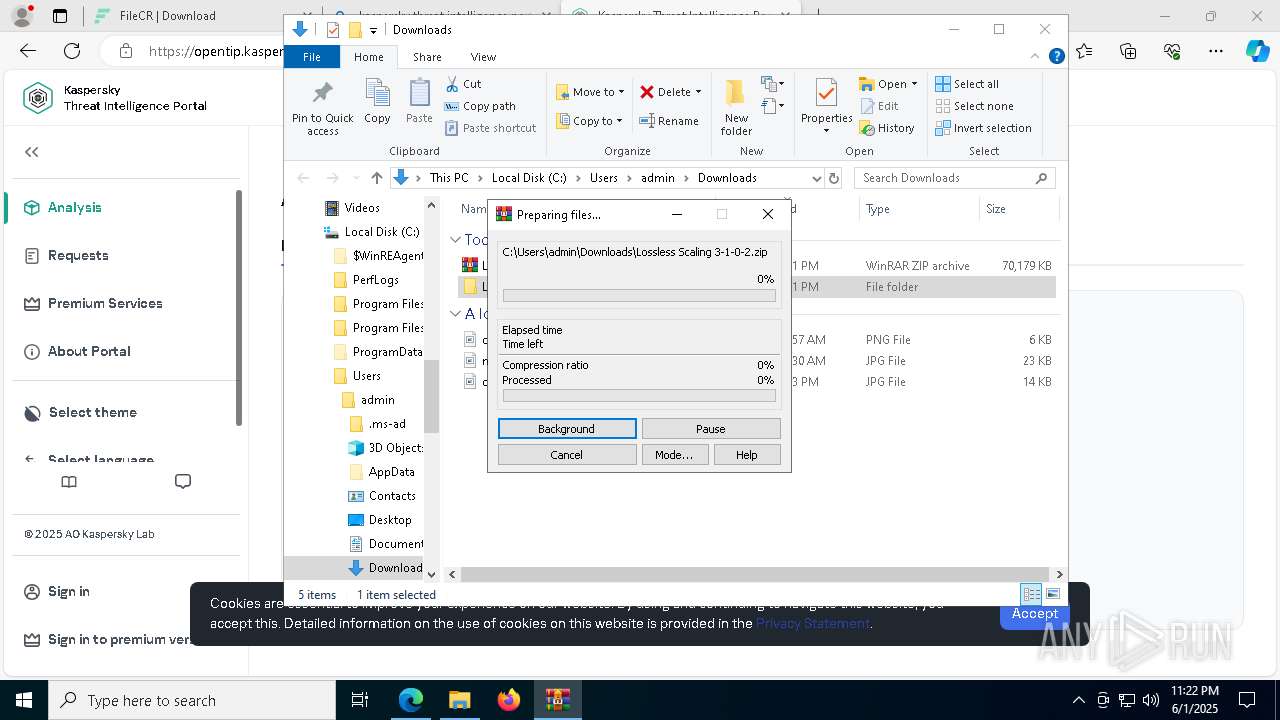
Task: Open the Delete dropdown in ribbon
Action: 670,92
